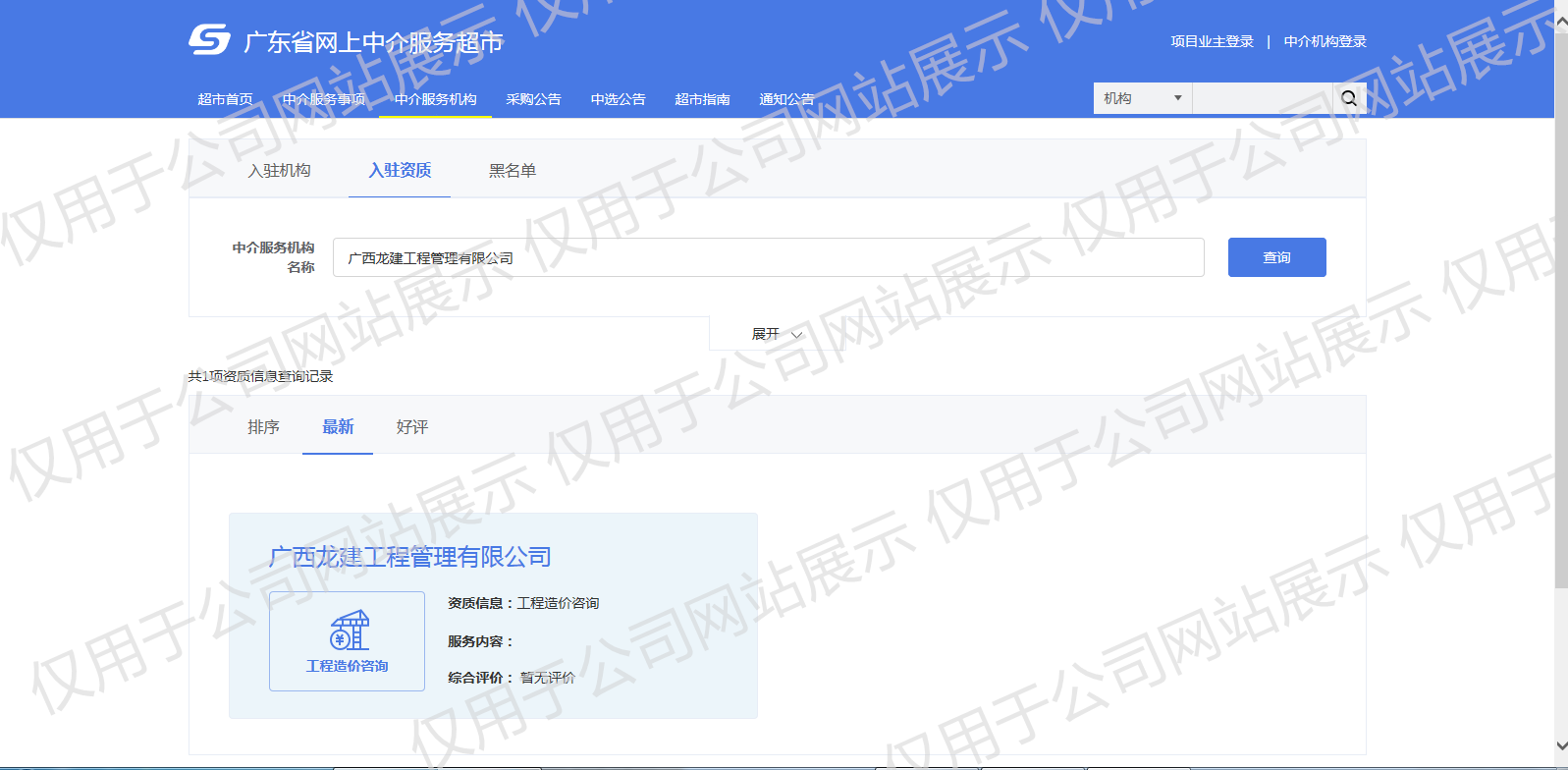Focus the header search text box
This screenshot has height=770, width=1568.
point(1263,98)
